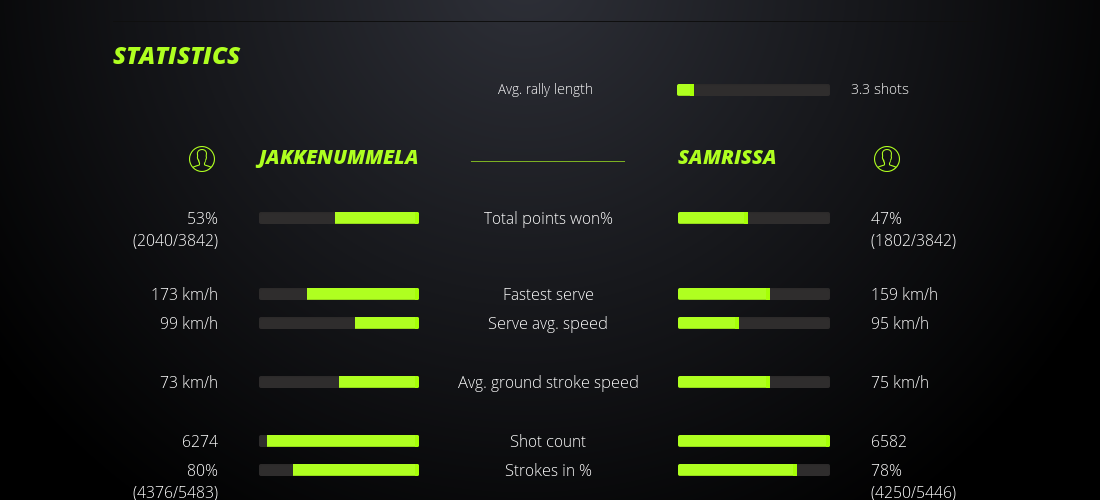Click the Total points won% label
The height and width of the screenshot is (500, 1100).
548,218
